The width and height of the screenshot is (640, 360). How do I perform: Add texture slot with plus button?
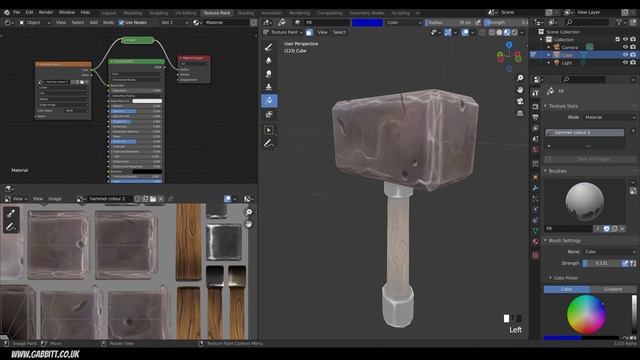tap(633, 131)
